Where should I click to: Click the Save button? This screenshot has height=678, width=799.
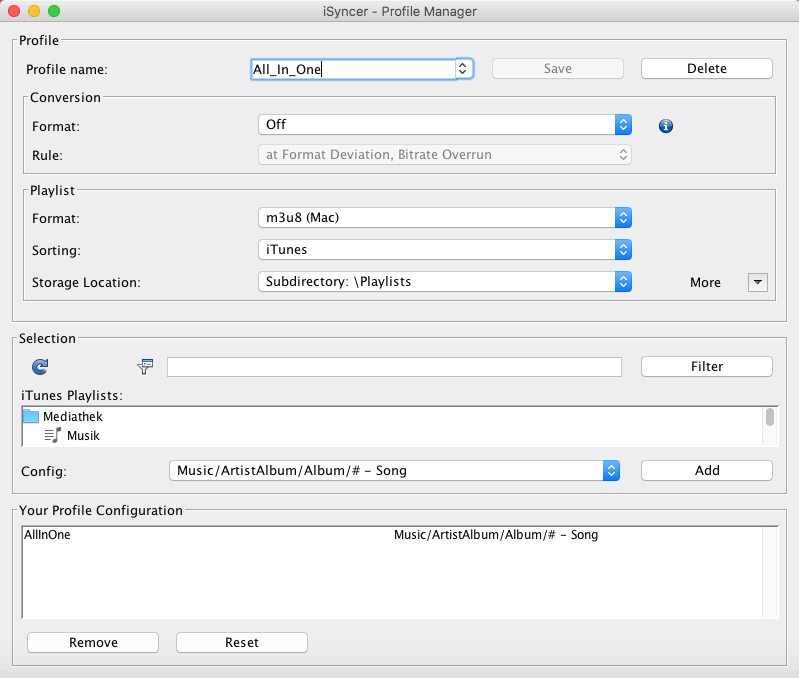pos(557,69)
